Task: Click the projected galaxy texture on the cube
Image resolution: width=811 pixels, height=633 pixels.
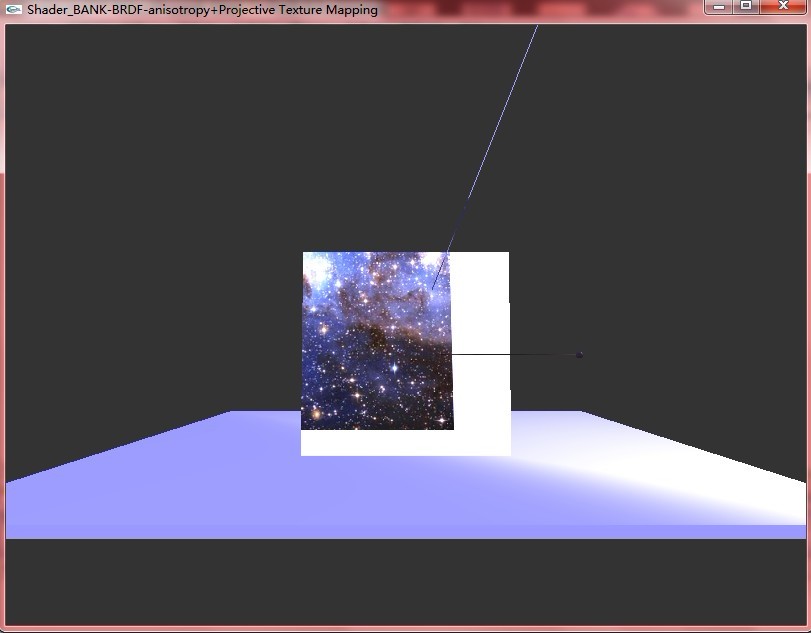Action: click(x=377, y=340)
